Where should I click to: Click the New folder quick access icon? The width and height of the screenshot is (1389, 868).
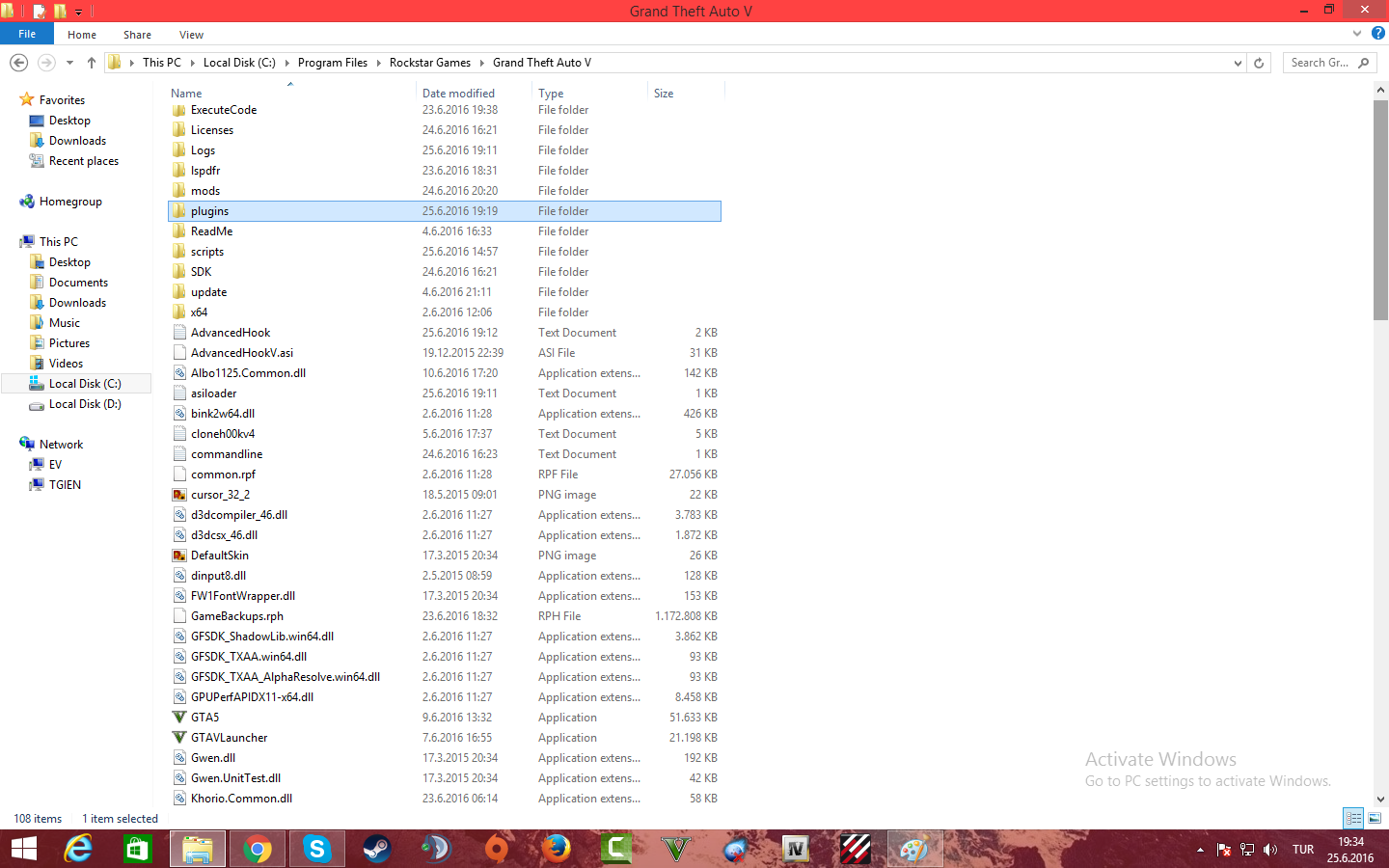(x=60, y=12)
